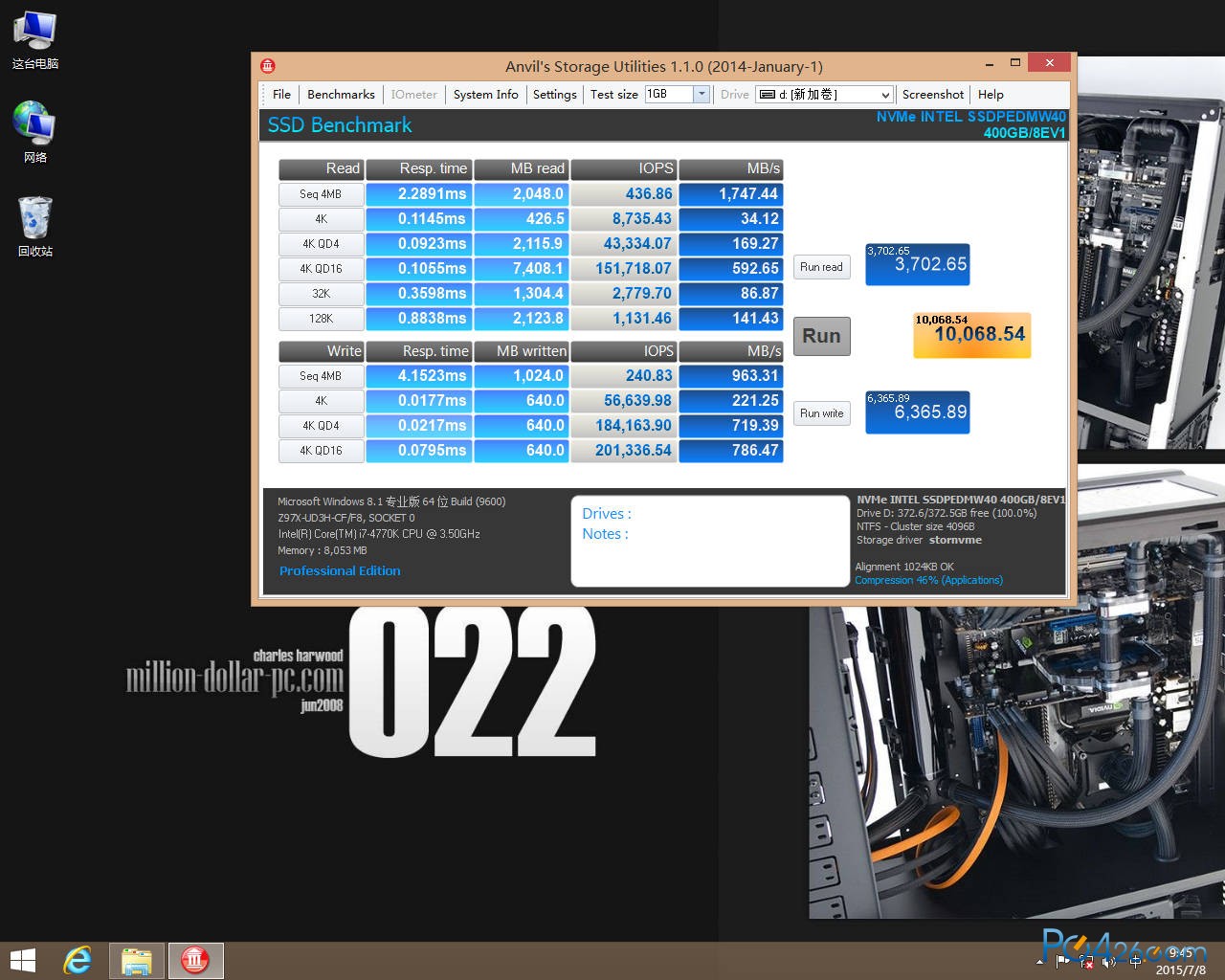Open the 这台电脑 desktop icon
Screen dimensions: 1225x980
point(35,40)
